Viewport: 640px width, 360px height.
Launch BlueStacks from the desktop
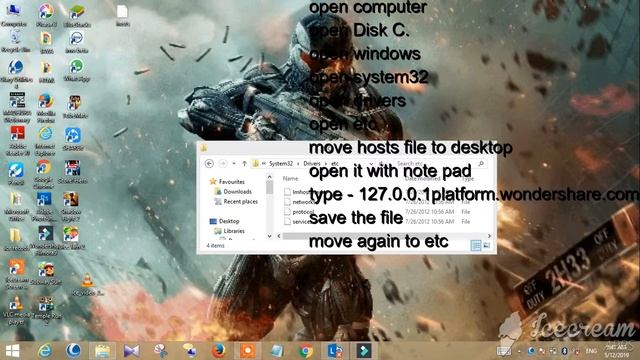point(77,16)
